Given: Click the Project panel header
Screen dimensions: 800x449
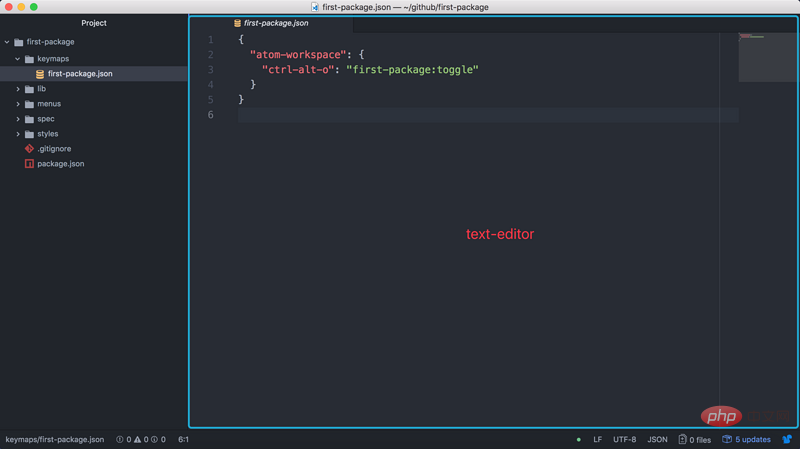Looking at the screenshot, I should coord(94,23).
